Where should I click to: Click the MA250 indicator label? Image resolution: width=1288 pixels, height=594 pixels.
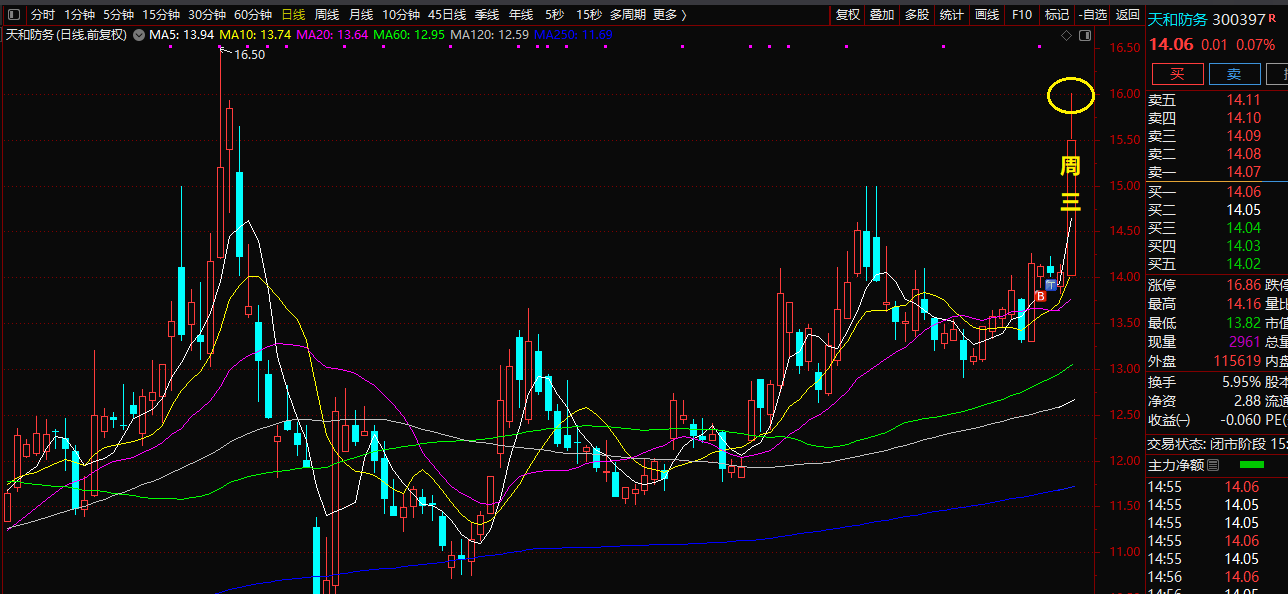coord(574,35)
